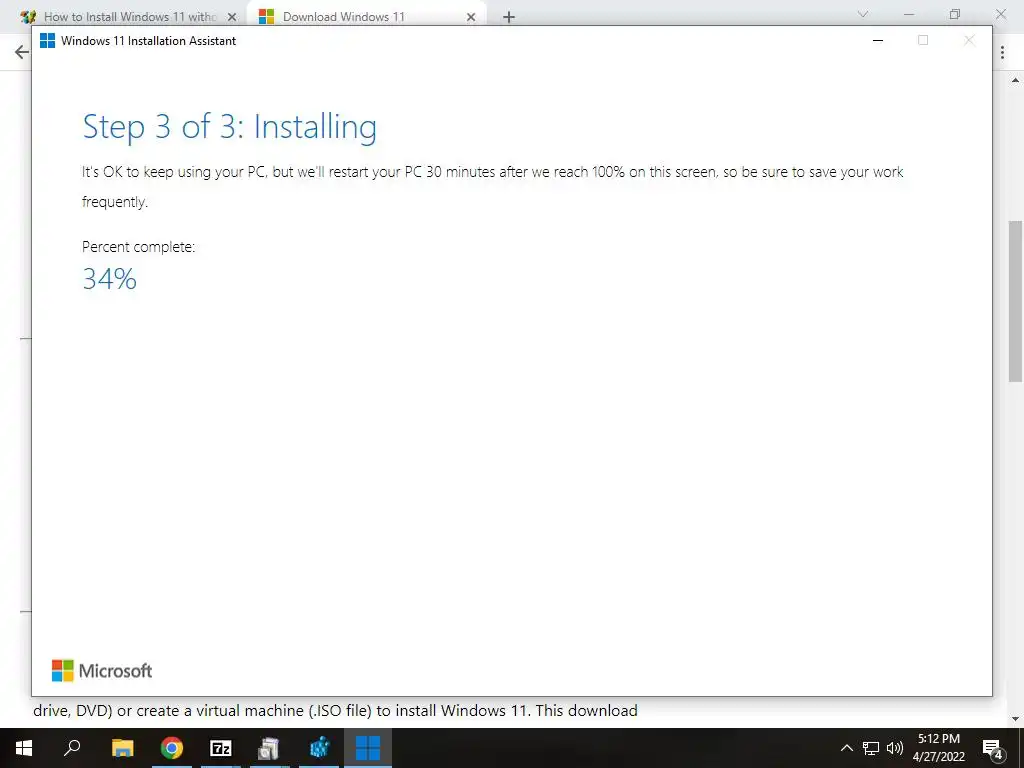The height and width of the screenshot is (768, 1024).
Task: Select Windows 11 Installation Assistant taskbar icon
Action: (368, 748)
